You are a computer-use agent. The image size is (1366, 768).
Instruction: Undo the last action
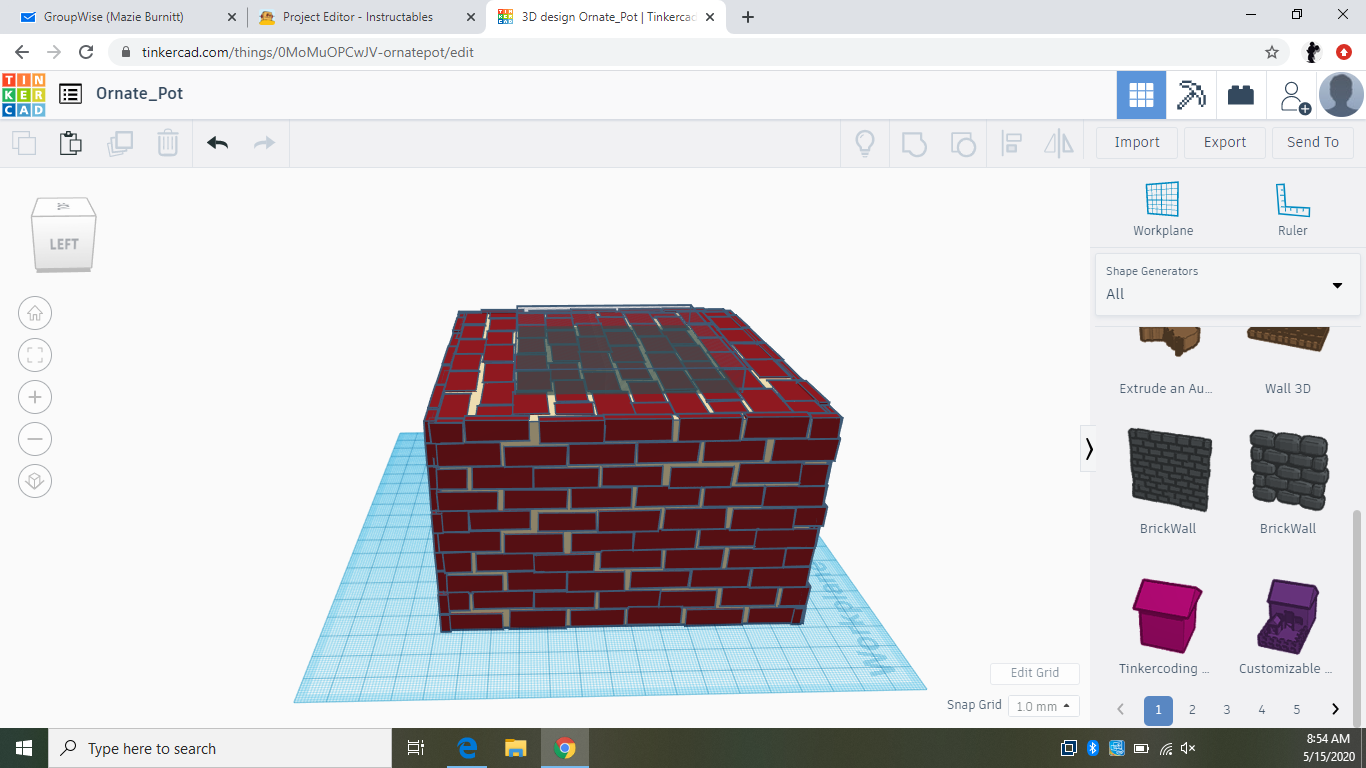[x=217, y=143]
